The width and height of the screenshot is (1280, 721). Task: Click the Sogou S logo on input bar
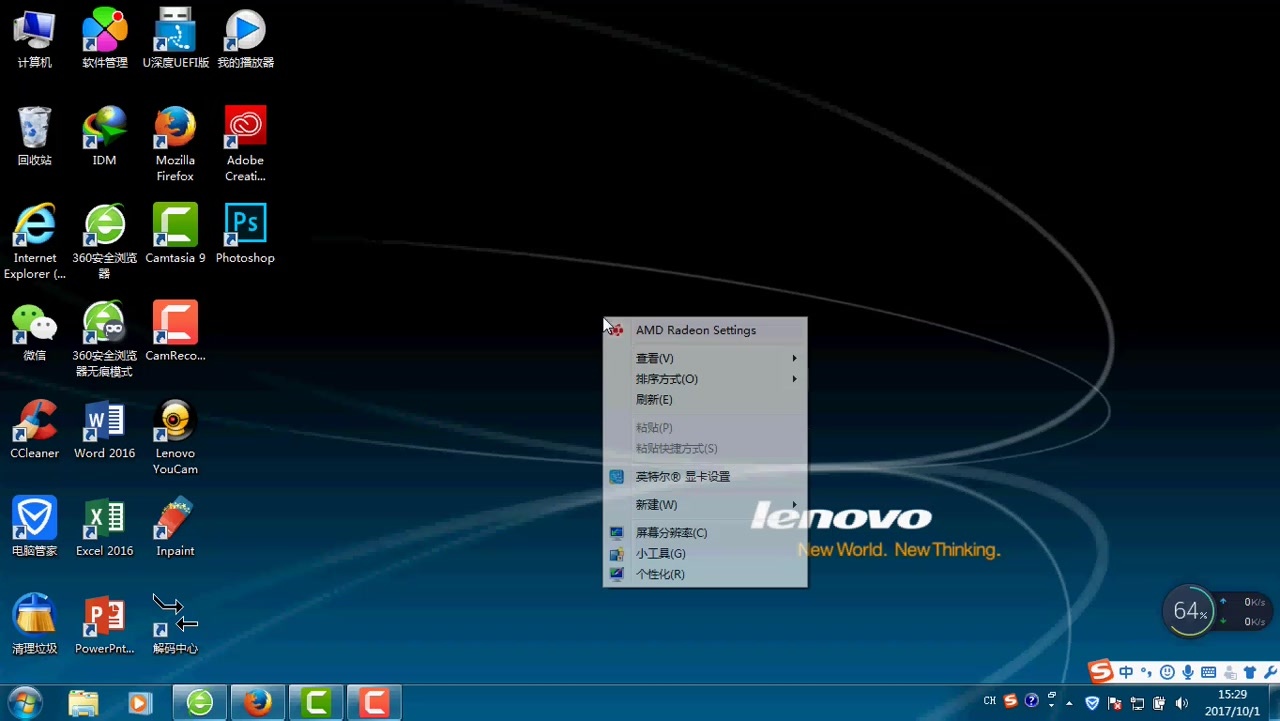[1101, 671]
